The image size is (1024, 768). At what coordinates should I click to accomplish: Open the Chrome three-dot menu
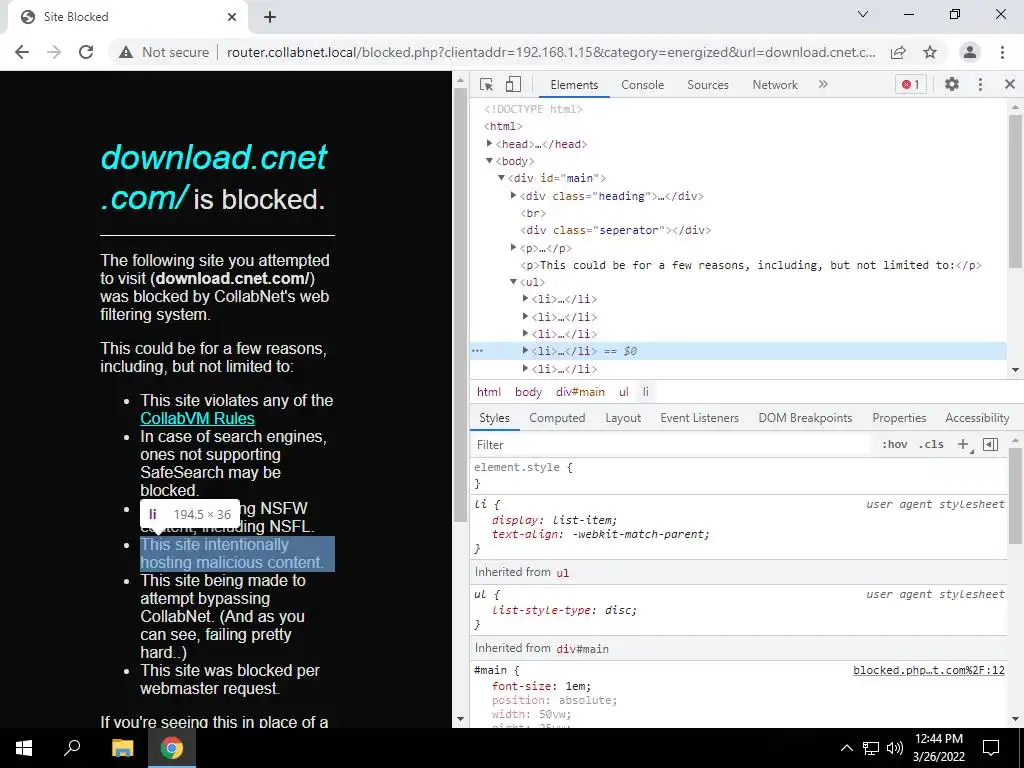1002,52
